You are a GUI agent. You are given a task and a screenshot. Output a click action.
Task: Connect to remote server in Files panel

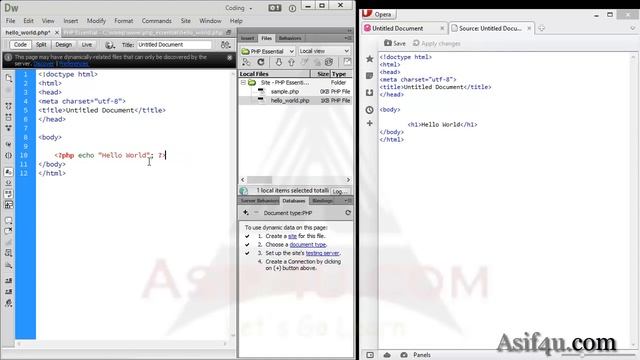(x=246, y=62)
